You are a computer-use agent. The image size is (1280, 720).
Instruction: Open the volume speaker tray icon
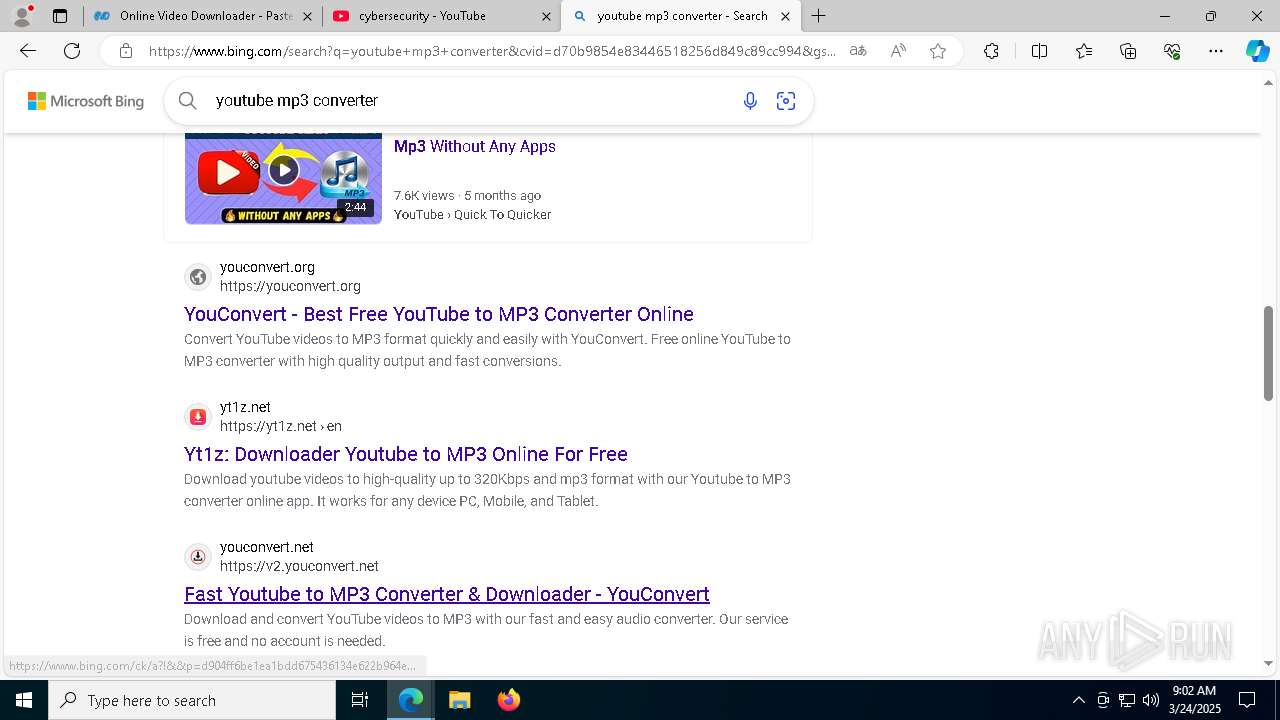pos(1151,700)
